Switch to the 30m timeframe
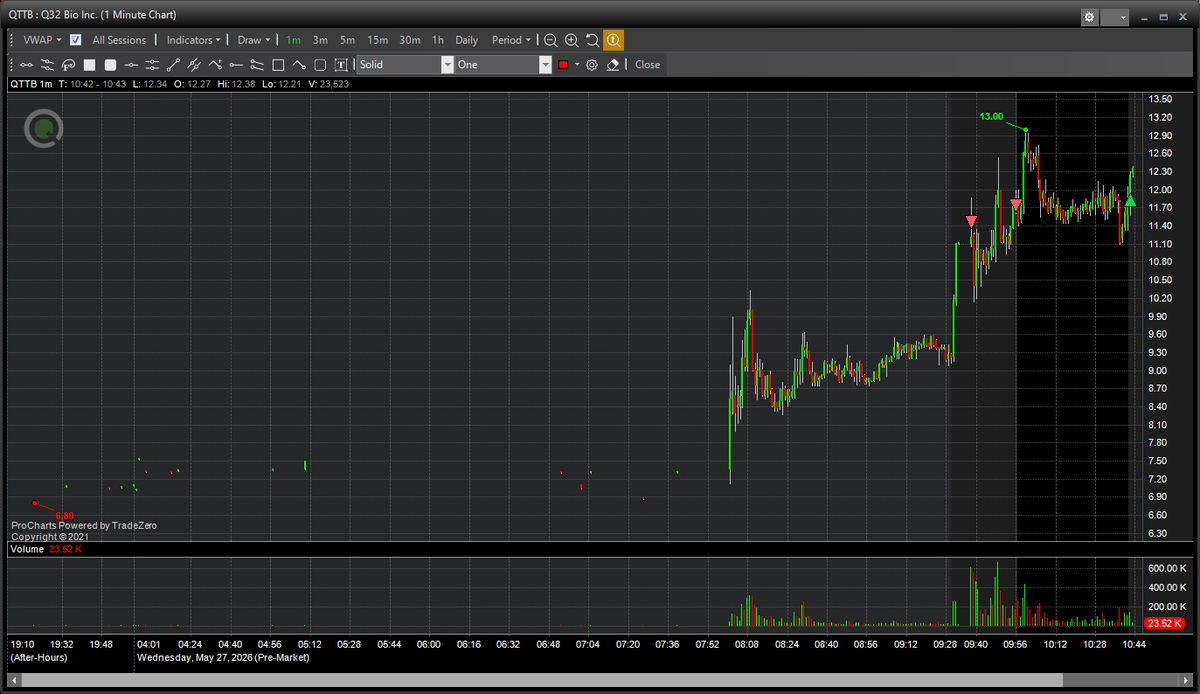Viewport: 1200px width, 694px height. (x=410, y=40)
